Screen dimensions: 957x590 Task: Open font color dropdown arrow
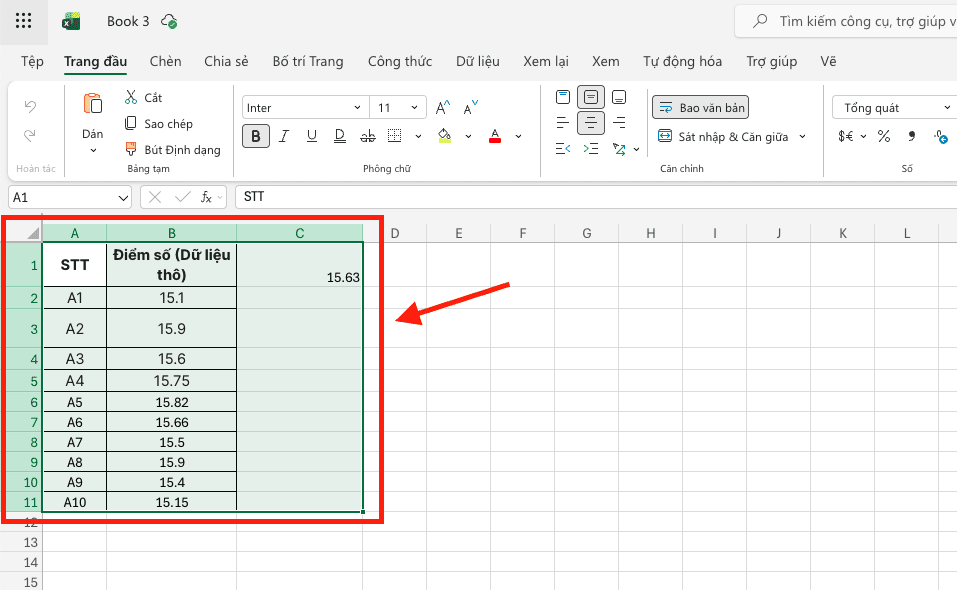(518, 136)
